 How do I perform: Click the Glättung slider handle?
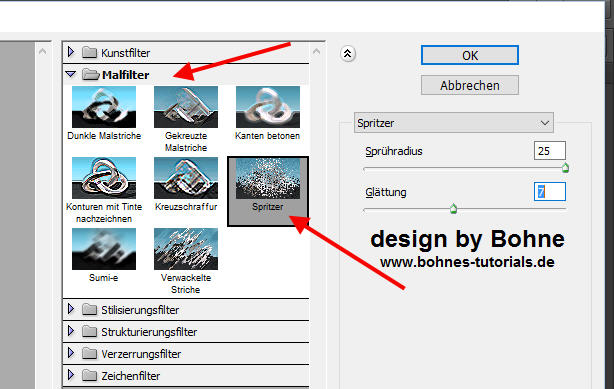click(453, 209)
